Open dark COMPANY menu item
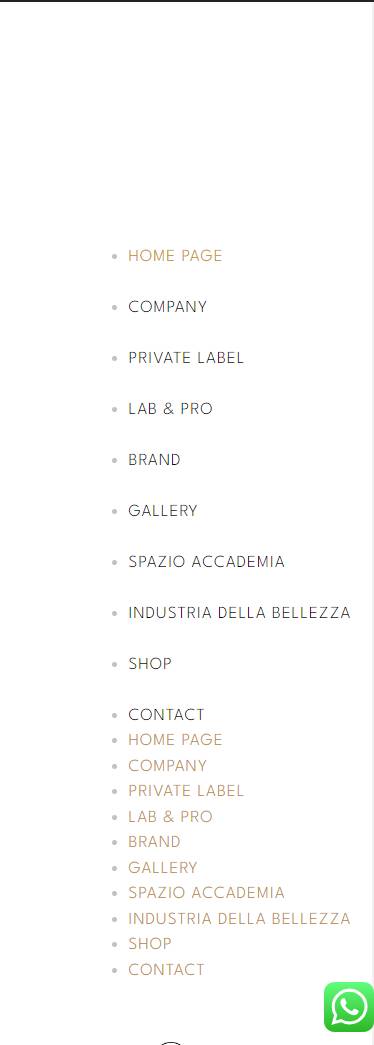Screen dimensions: 374x1045 coord(167,307)
